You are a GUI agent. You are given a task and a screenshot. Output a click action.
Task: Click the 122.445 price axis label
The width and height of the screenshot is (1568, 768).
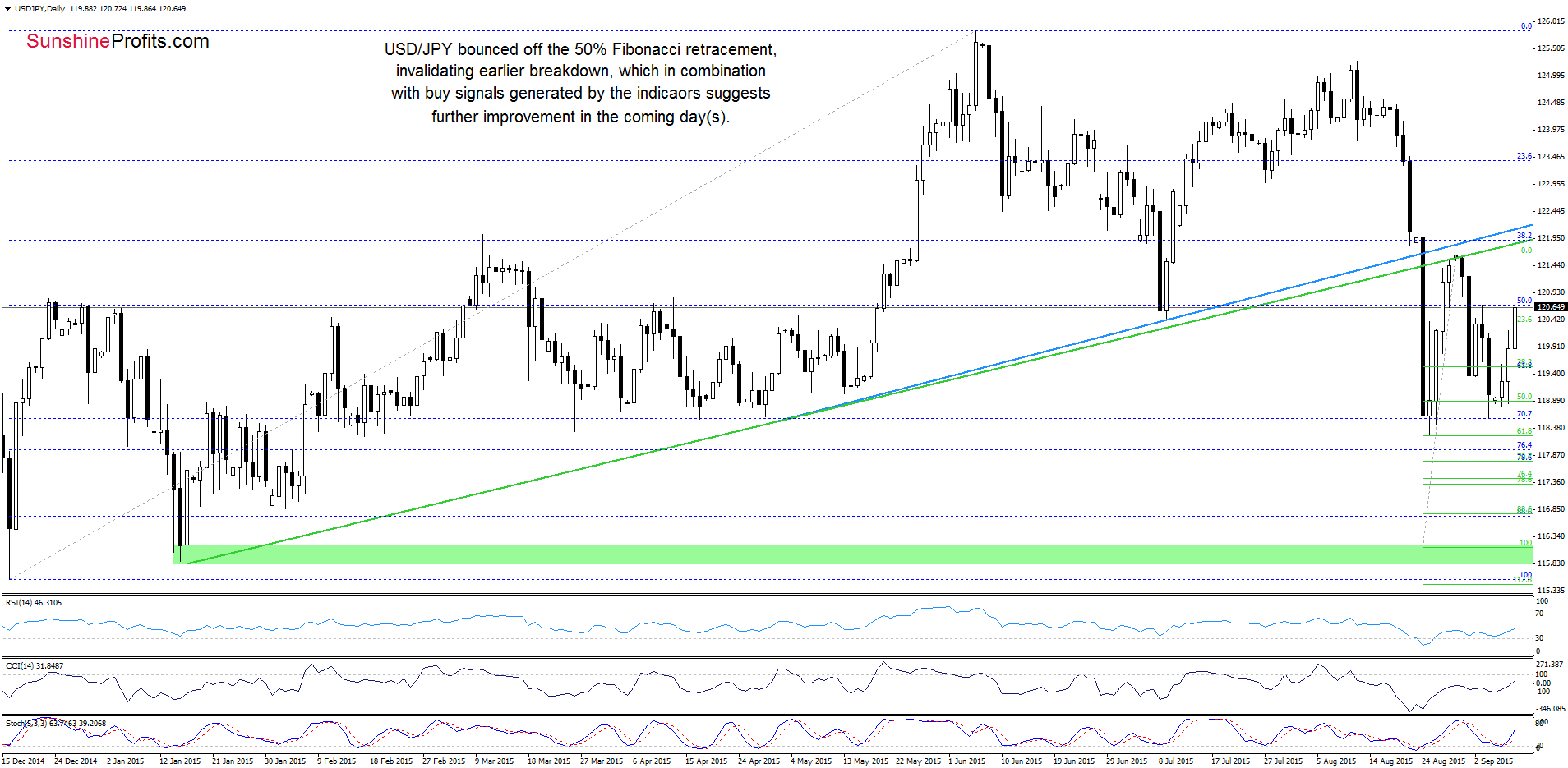(x=1550, y=211)
